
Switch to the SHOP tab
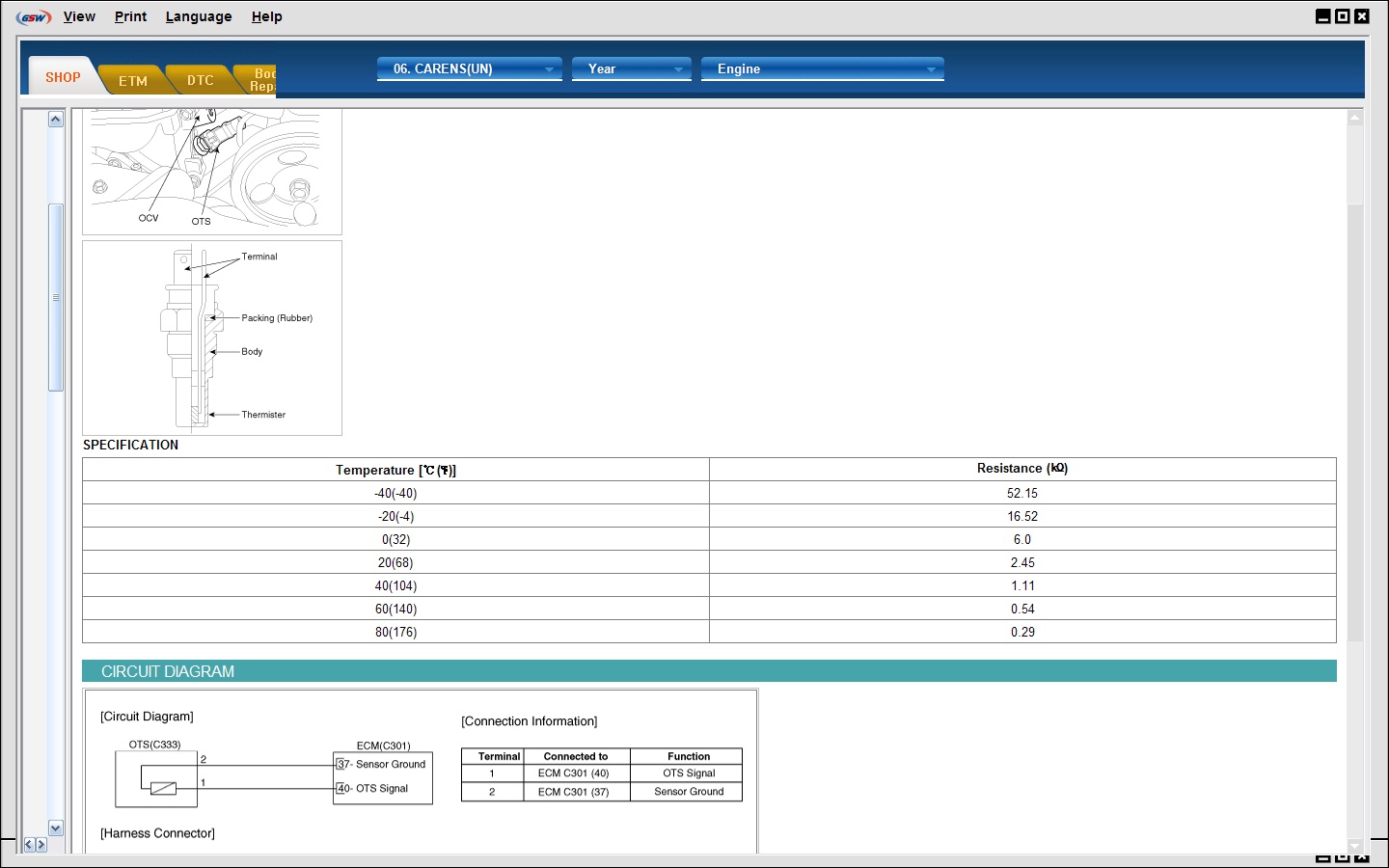(63, 77)
